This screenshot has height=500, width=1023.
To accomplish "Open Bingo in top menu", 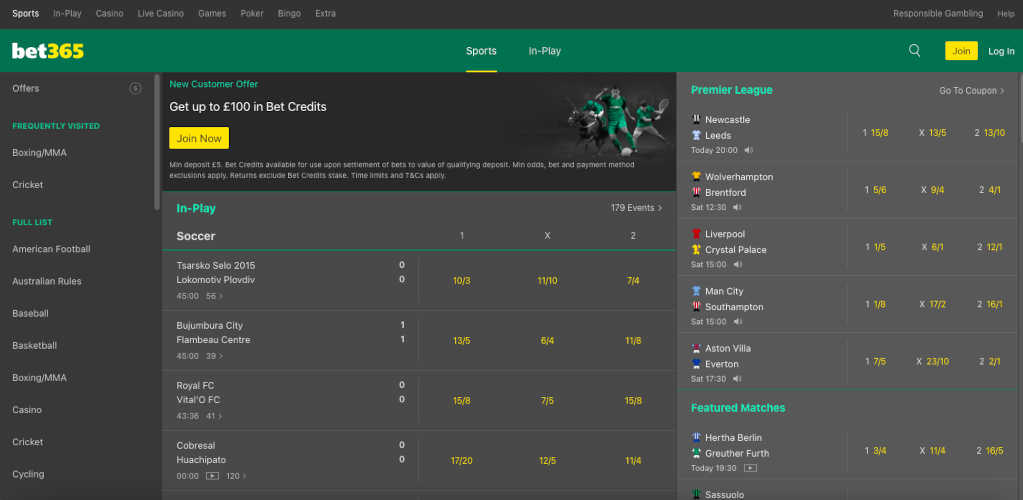I will tap(289, 13).
